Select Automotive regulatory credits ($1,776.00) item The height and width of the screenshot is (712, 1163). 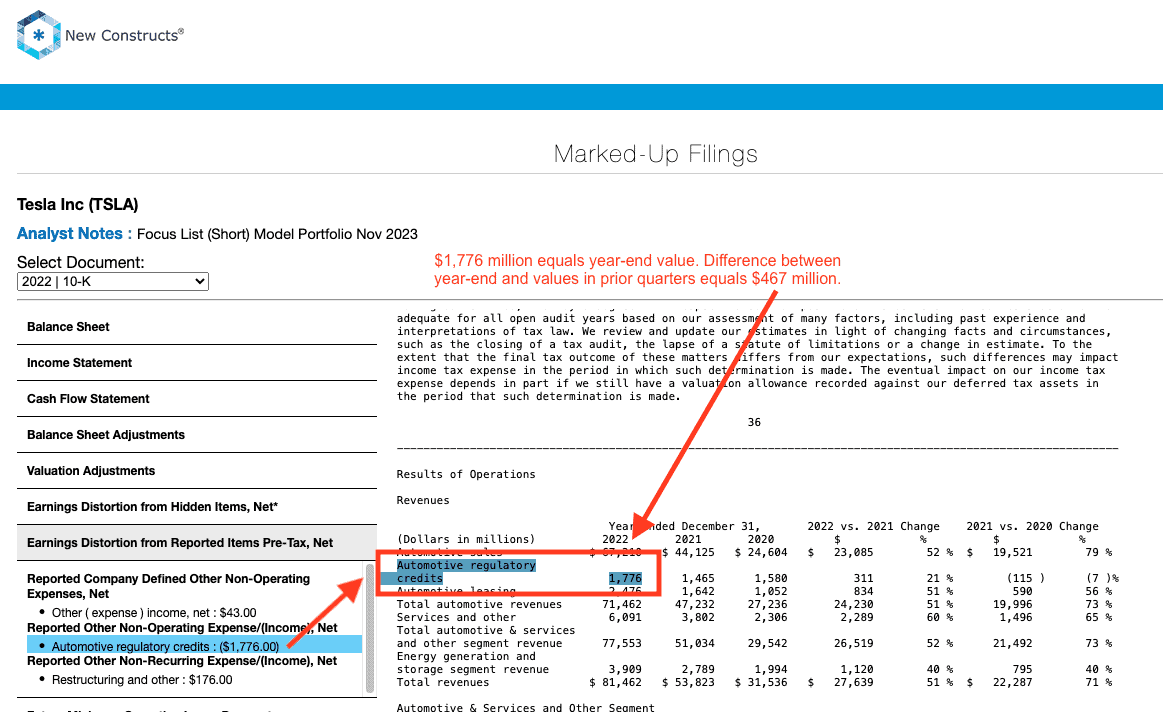tap(194, 647)
